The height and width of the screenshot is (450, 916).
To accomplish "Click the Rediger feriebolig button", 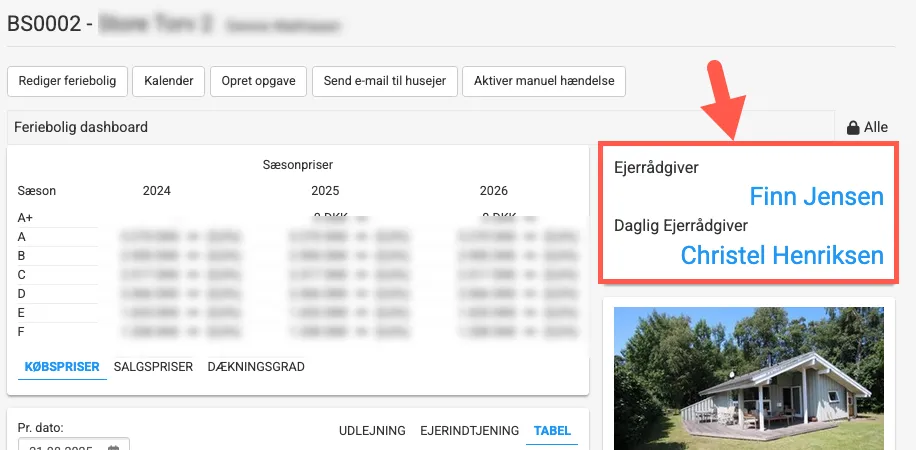I will click(x=68, y=81).
